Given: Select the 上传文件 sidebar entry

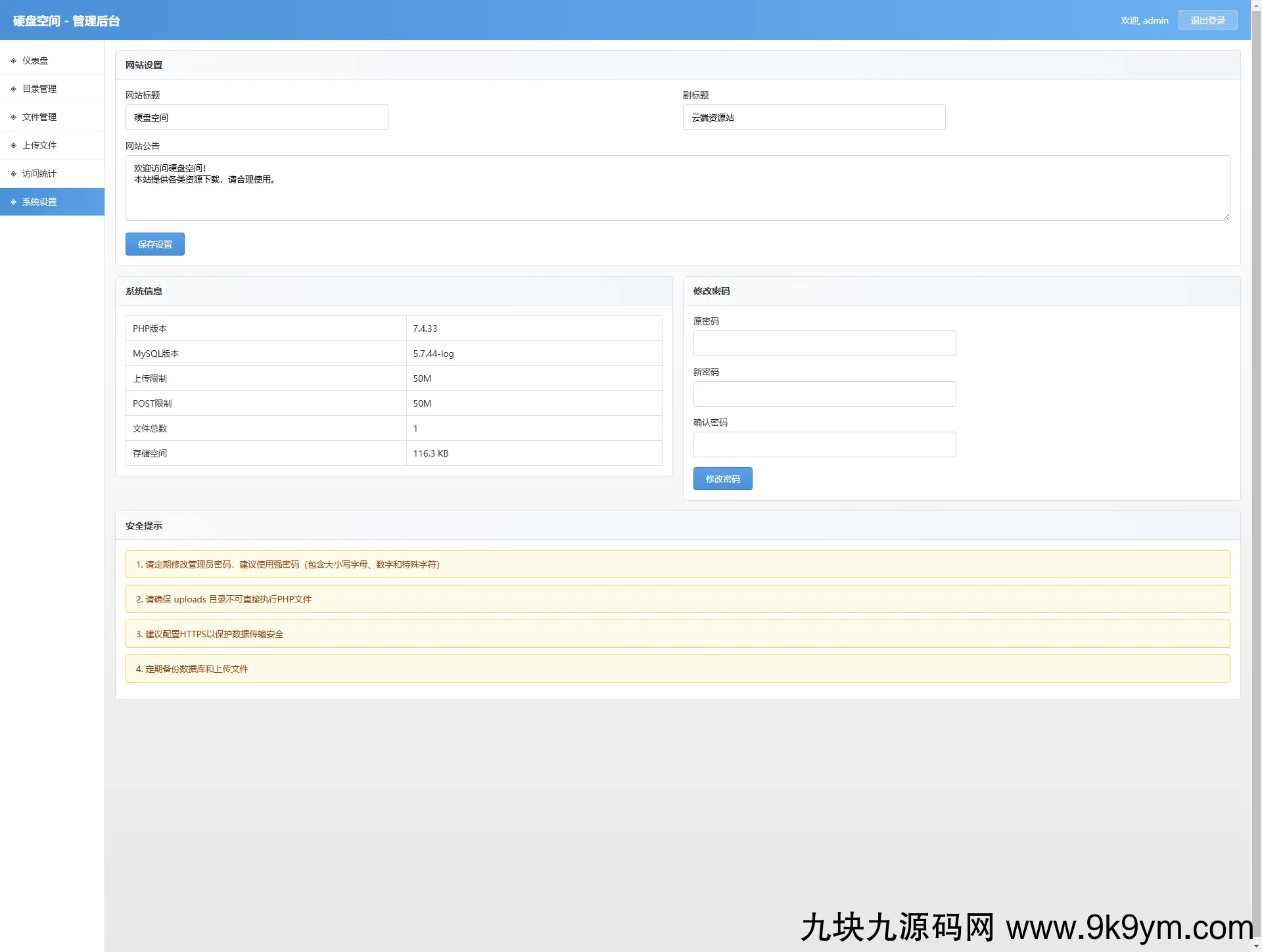Looking at the screenshot, I should pyautogui.click(x=39, y=145).
